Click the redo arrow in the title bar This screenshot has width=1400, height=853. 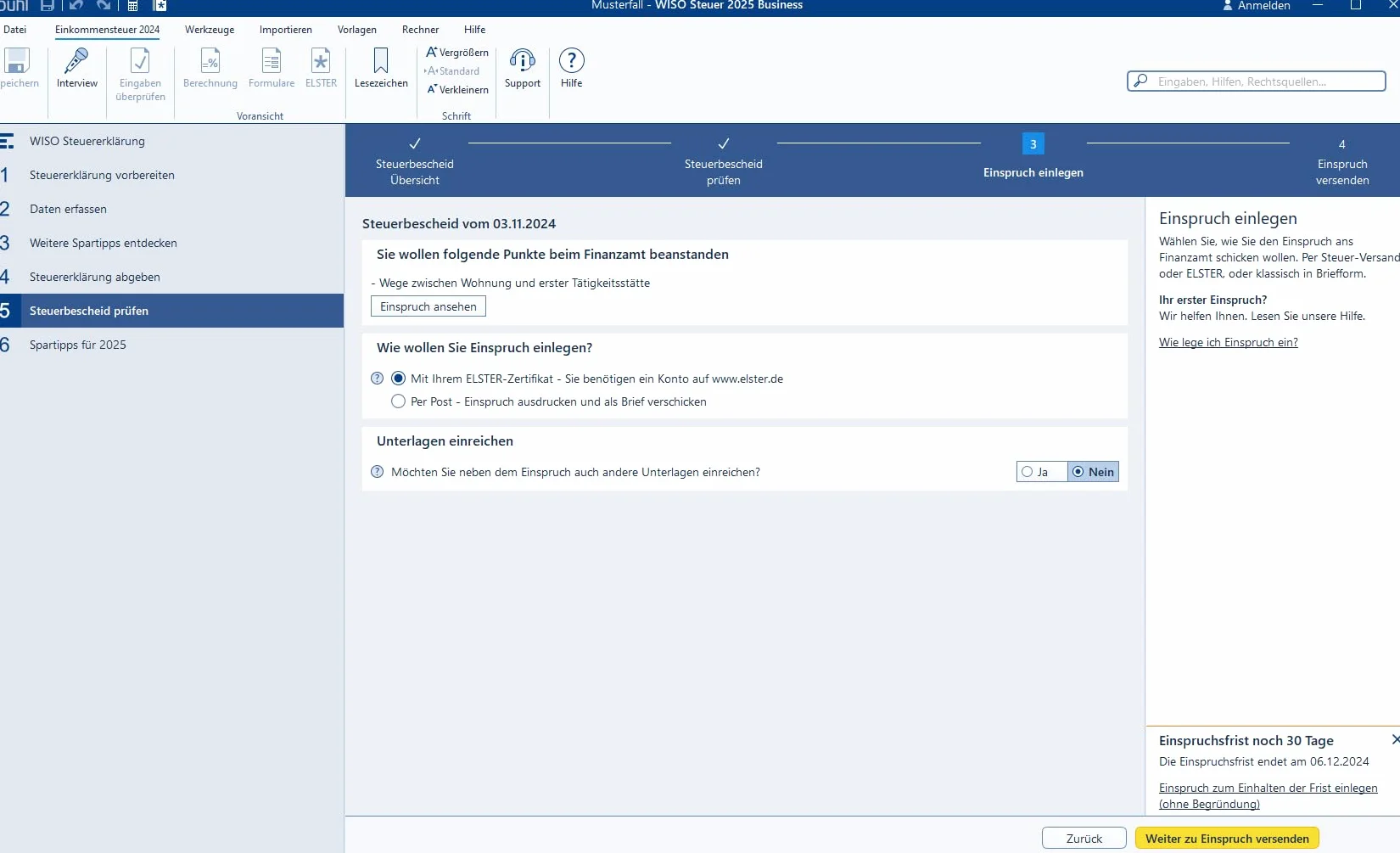point(104,6)
